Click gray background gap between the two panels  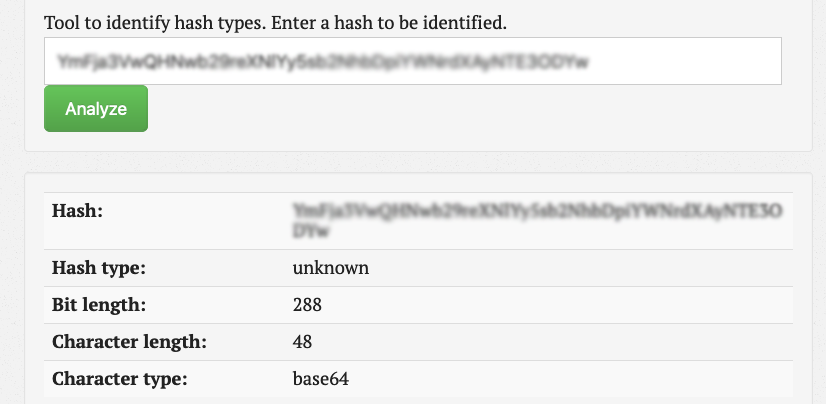(x=418, y=162)
